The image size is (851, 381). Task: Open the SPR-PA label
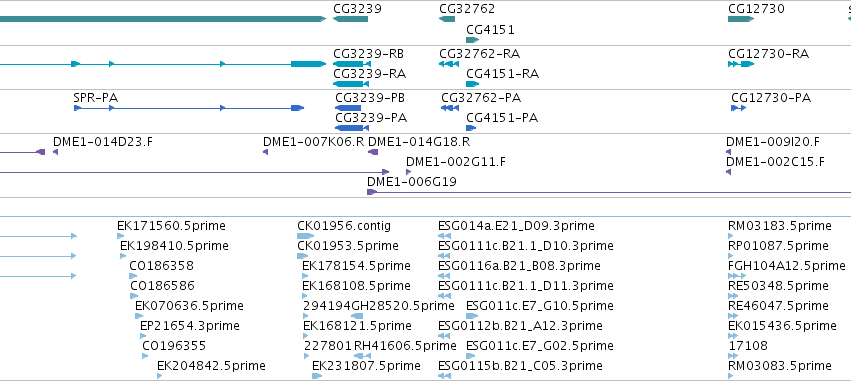[x=96, y=98]
